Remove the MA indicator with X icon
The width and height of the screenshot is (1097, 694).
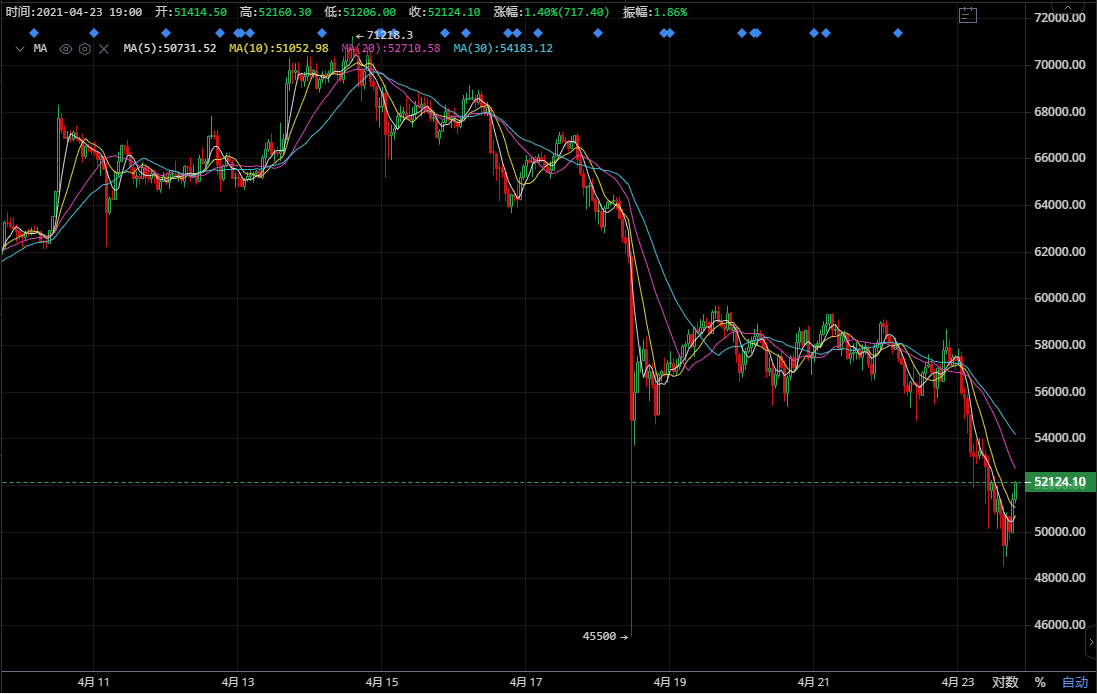coord(104,48)
